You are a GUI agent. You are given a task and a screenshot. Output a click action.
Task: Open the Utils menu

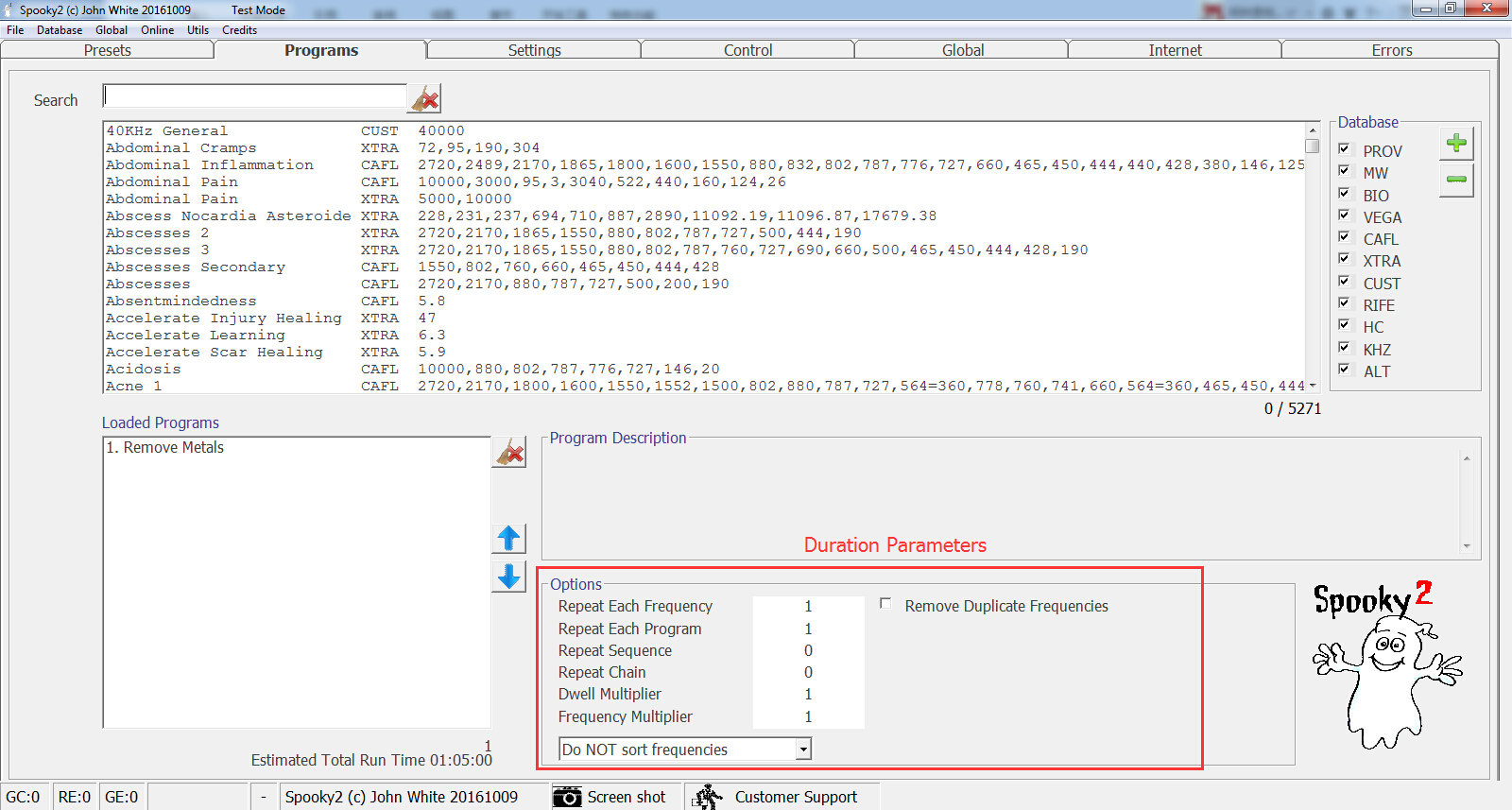pos(198,30)
